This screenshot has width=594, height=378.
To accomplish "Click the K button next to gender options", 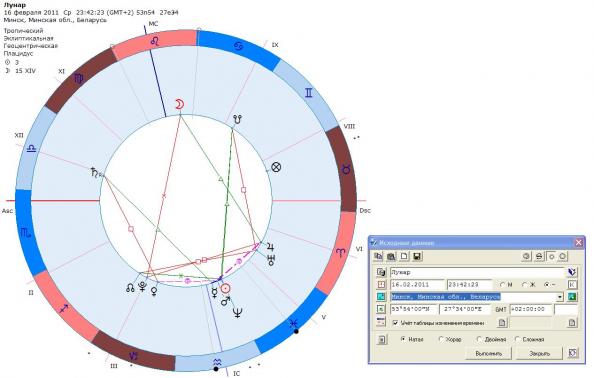I will [572, 284].
